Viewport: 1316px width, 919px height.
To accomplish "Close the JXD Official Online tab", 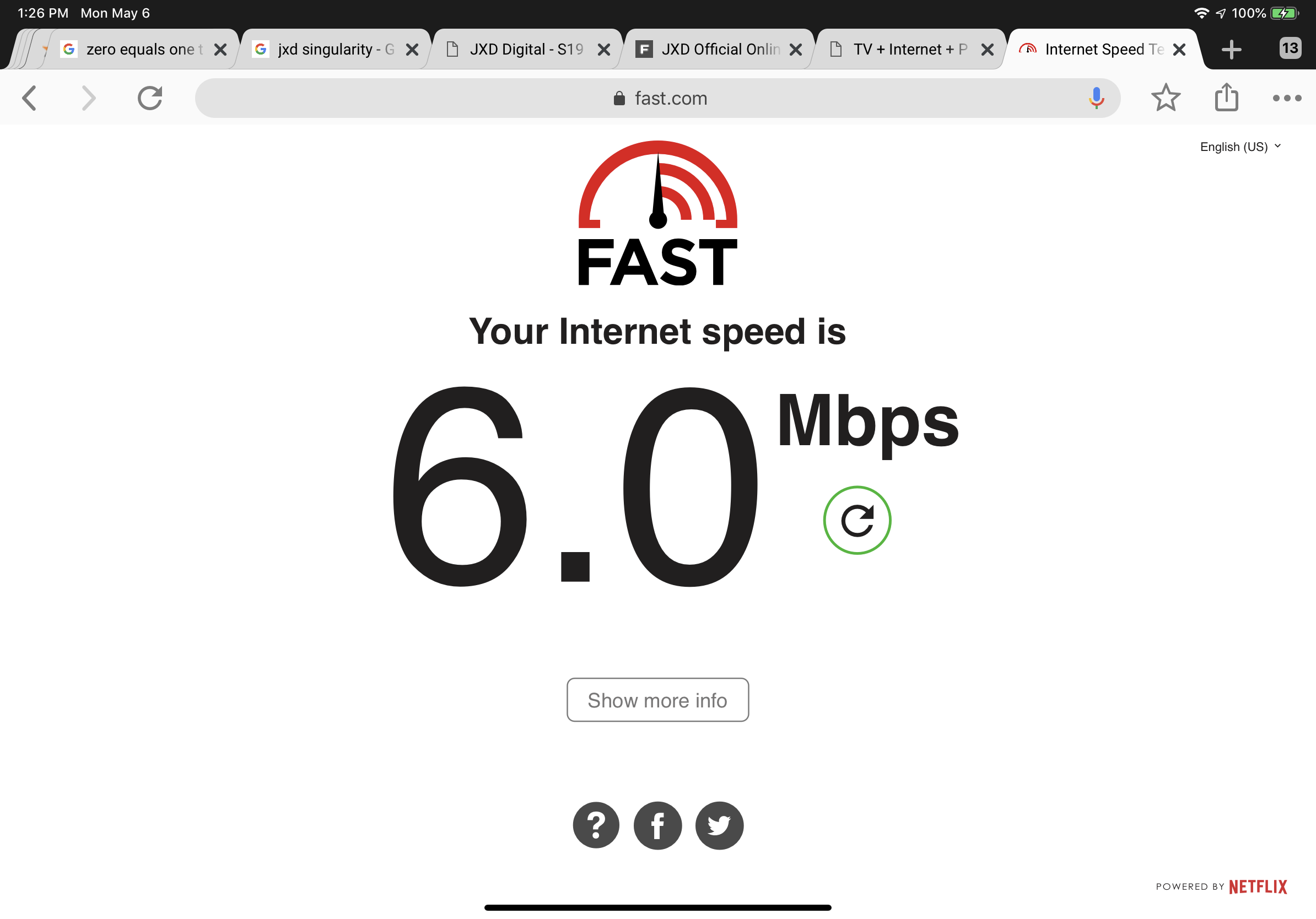I will tap(796, 50).
